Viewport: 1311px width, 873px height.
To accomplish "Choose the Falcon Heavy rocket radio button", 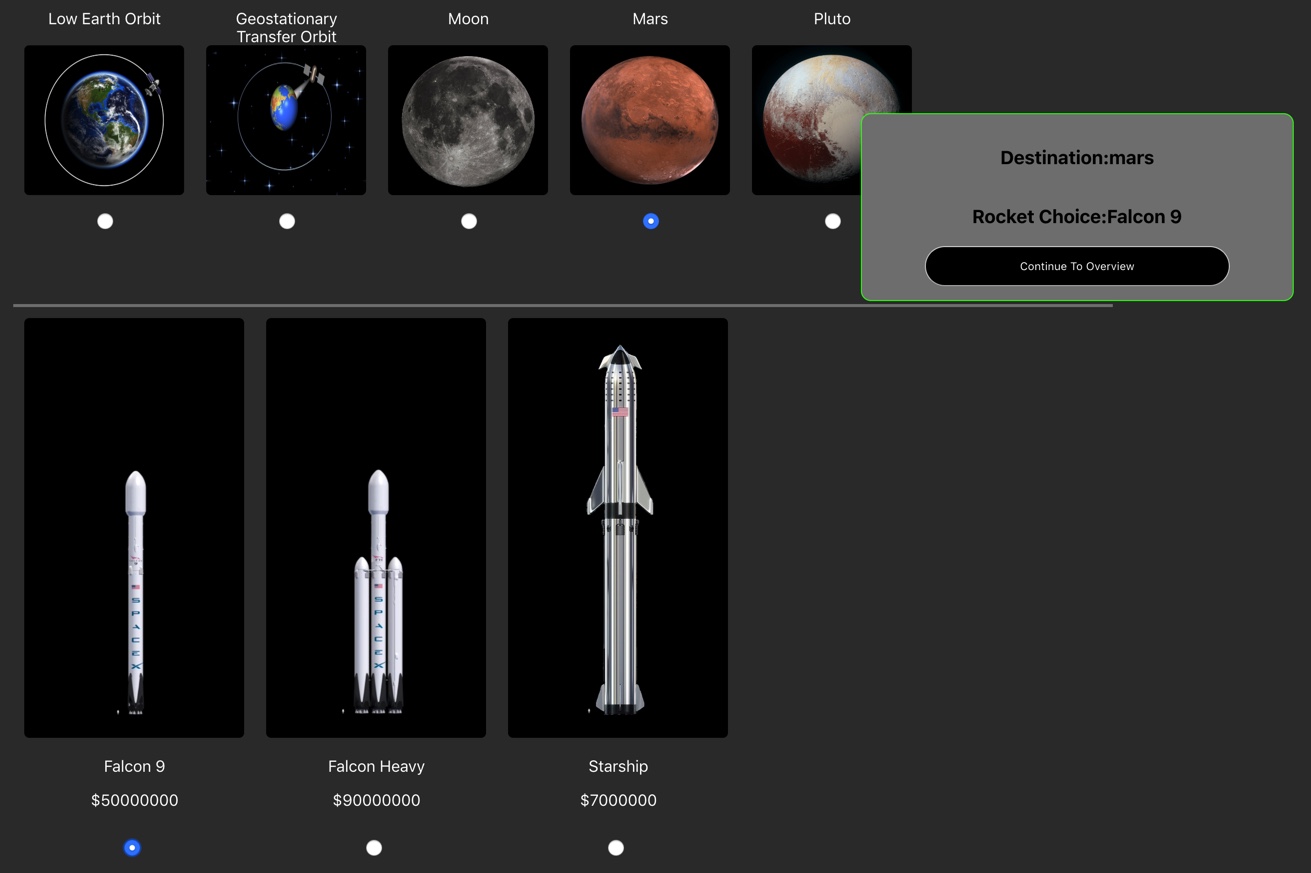I will [x=374, y=847].
